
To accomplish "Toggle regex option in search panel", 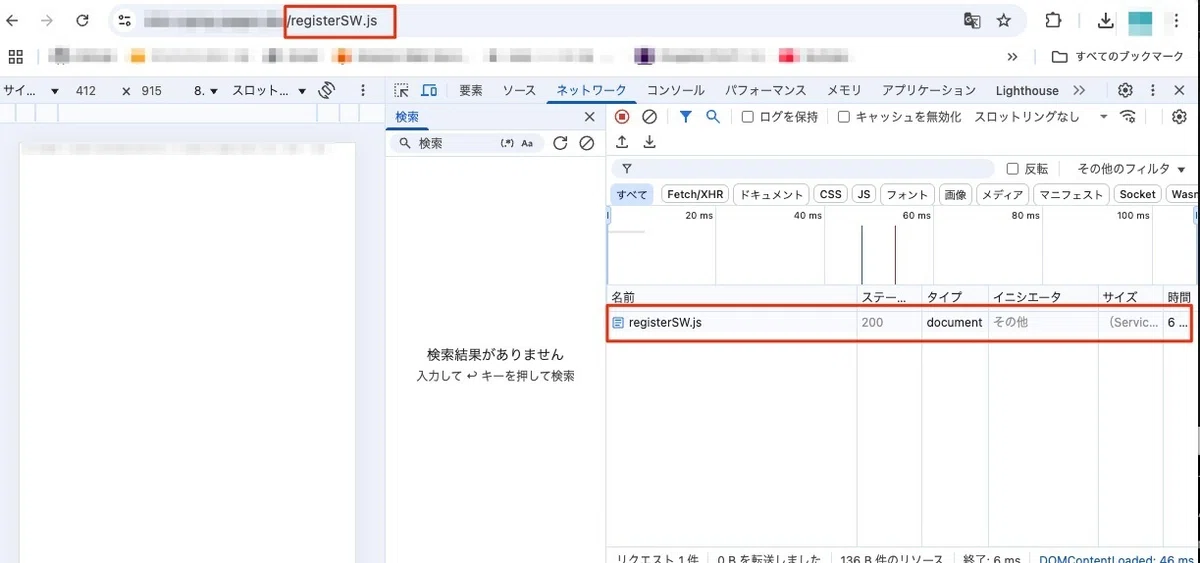I will pos(507,143).
